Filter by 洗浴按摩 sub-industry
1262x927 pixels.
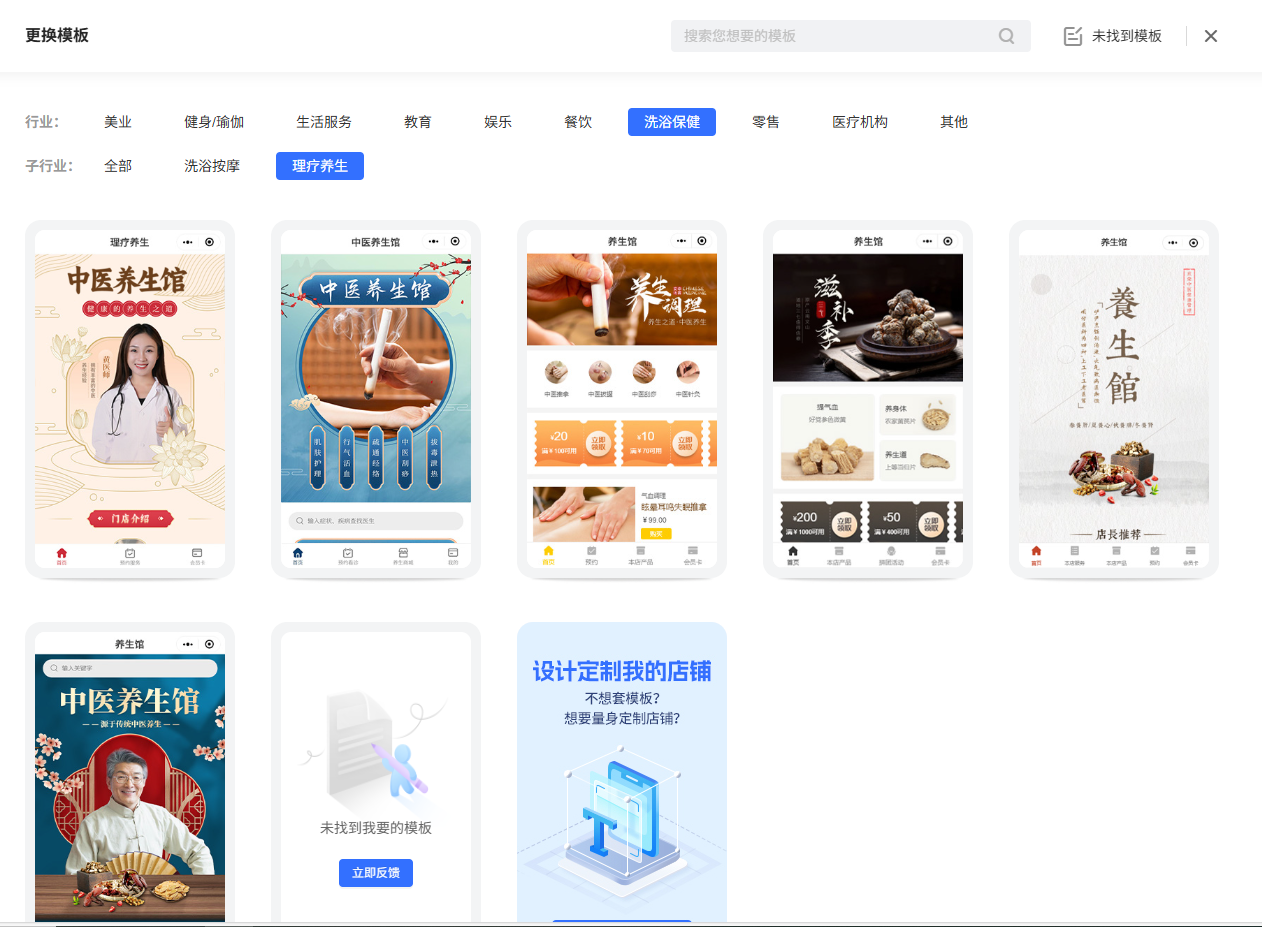[x=212, y=166]
